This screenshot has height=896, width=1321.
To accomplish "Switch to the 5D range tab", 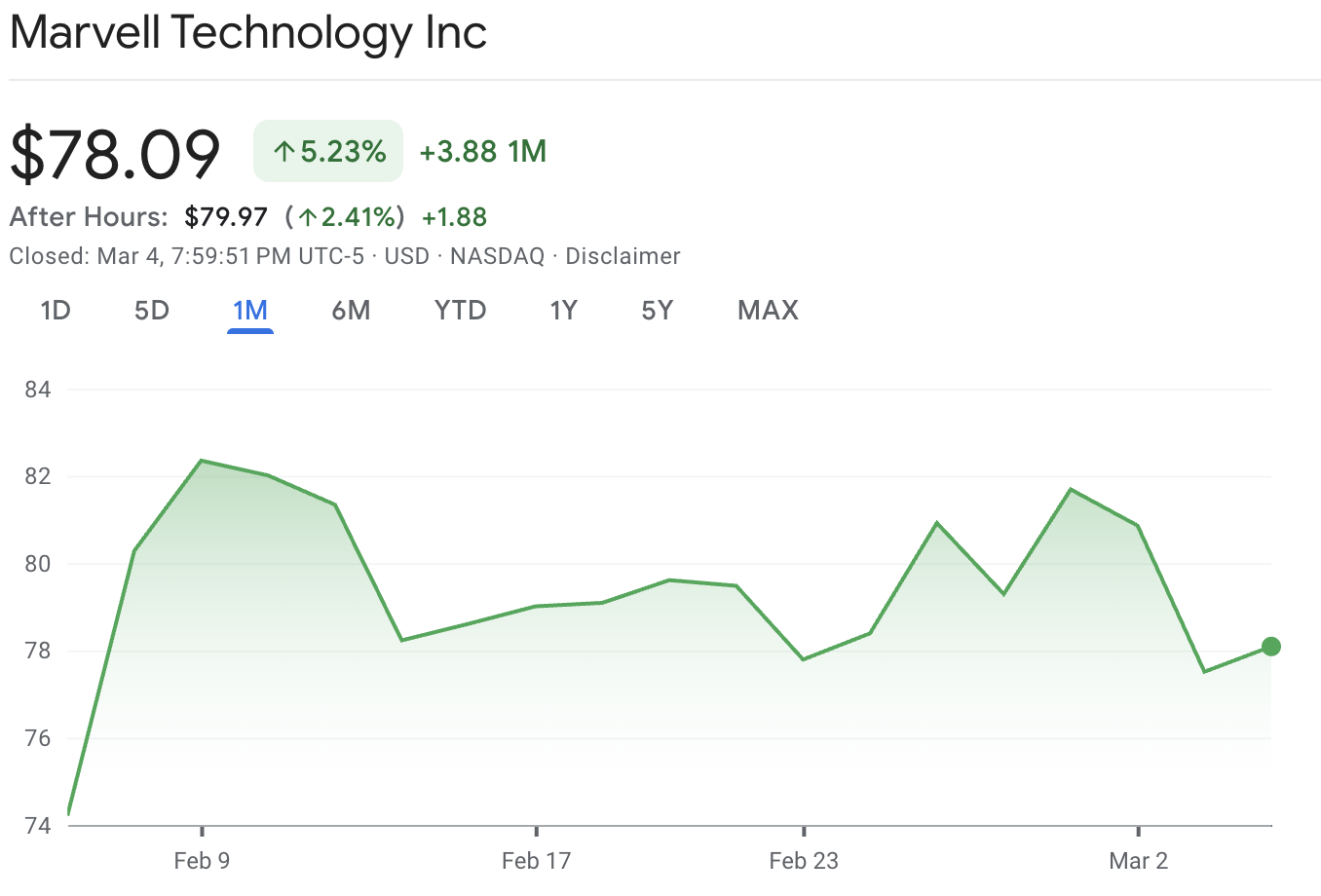I will tap(152, 311).
